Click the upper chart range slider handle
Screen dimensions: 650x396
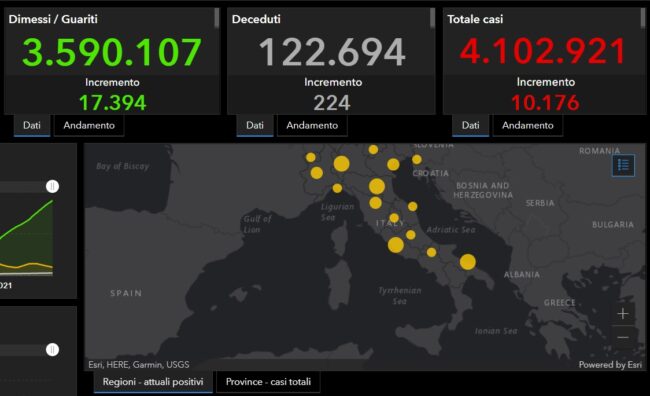point(52,187)
